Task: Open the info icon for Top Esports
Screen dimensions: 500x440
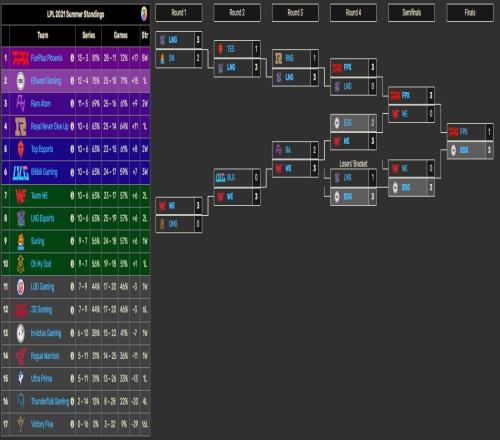Action: tap(72, 149)
